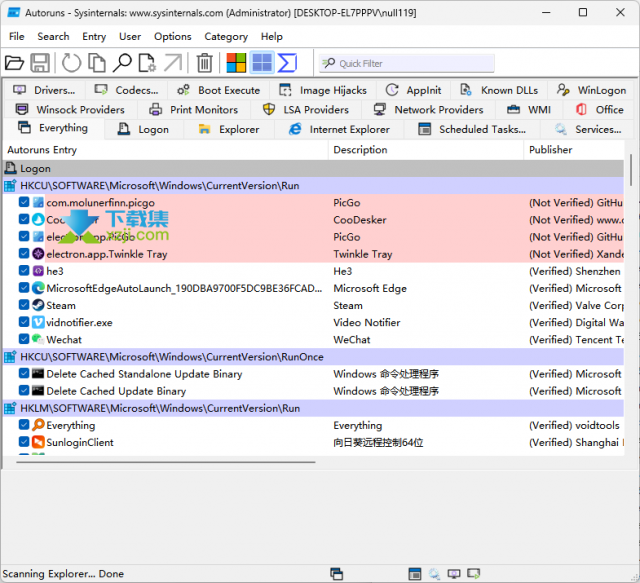The width and height of the screenshot is (640, 583).
Task: Click the Copy toolbar icon
Action: pyautogui.click(x=97, y=63)
